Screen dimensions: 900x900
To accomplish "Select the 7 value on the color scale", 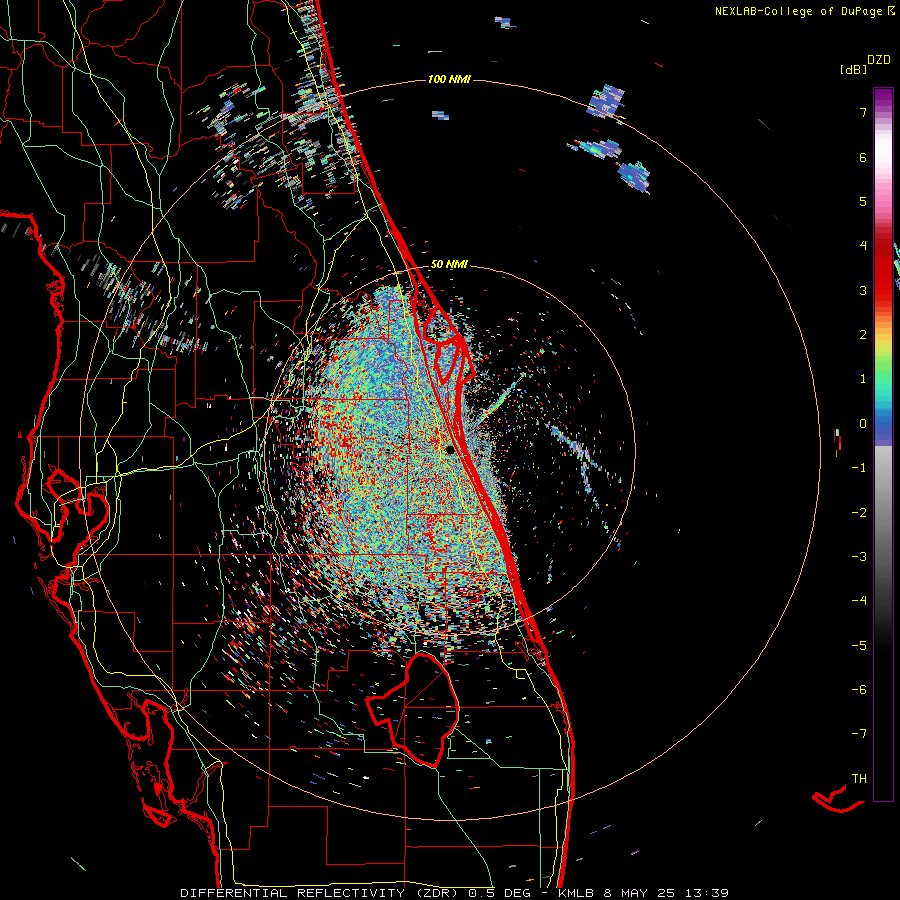I will point(863,112).
